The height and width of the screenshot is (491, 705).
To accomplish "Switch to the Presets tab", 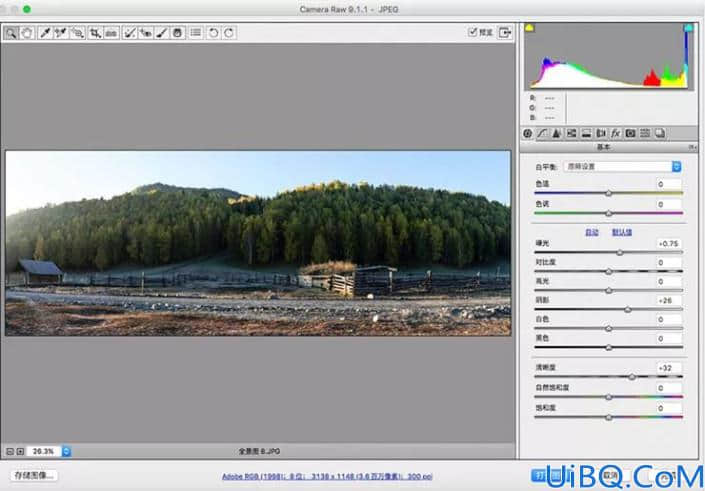I will click(x=645, y=134).
